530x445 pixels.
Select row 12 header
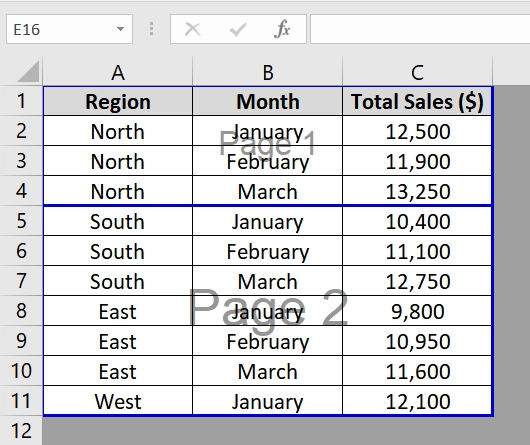pos(21,431)
